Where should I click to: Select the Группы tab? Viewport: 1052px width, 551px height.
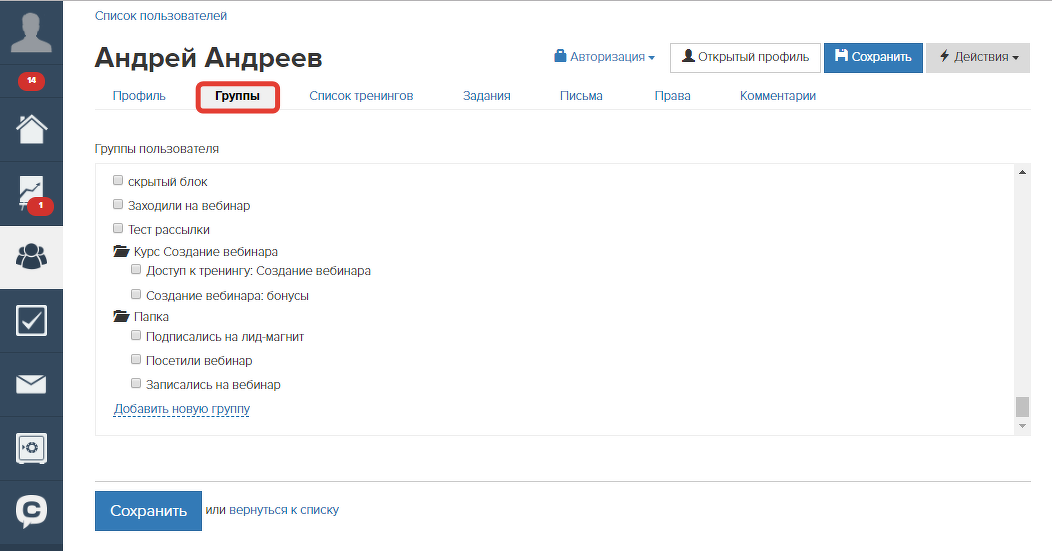click(x=238, y=97)
